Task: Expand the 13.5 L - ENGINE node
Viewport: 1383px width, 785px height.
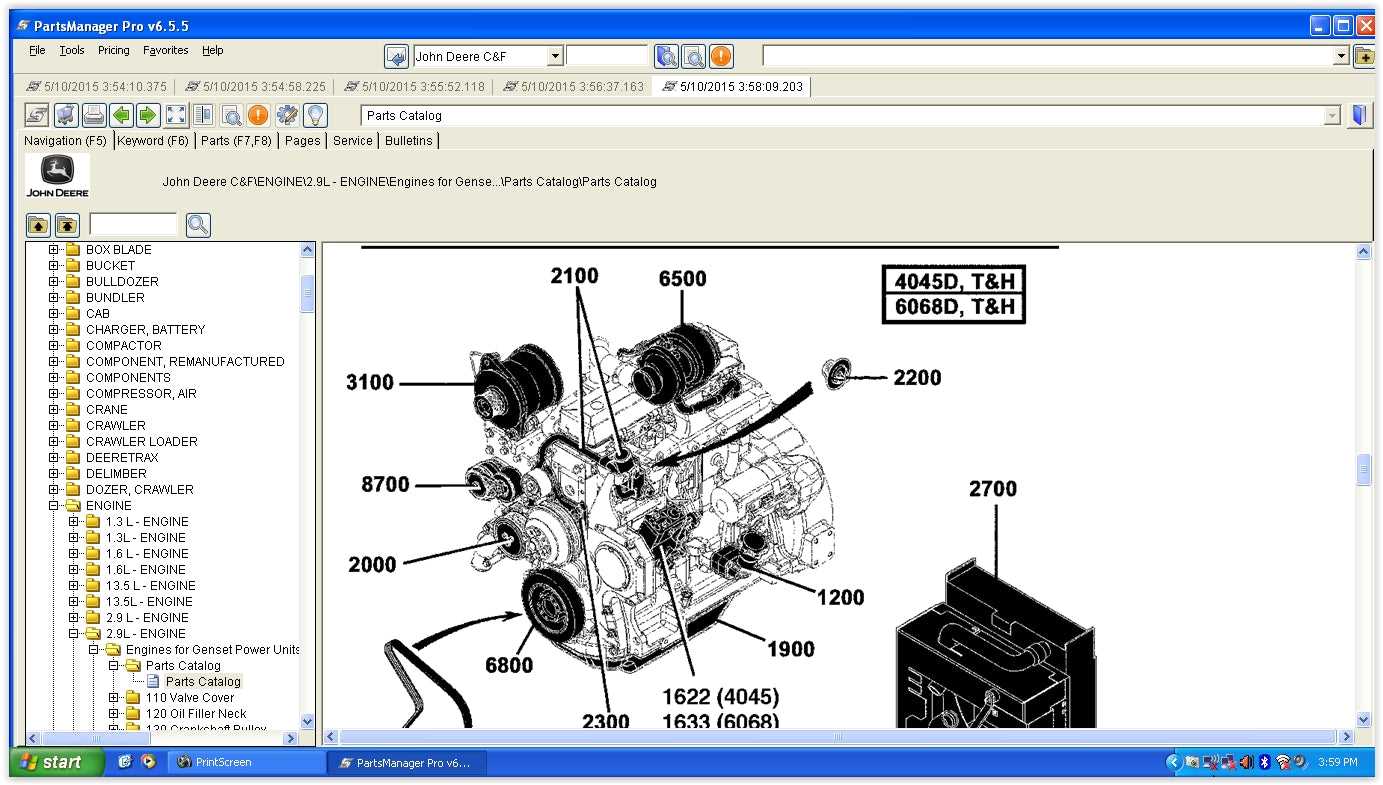Action: 74,586
